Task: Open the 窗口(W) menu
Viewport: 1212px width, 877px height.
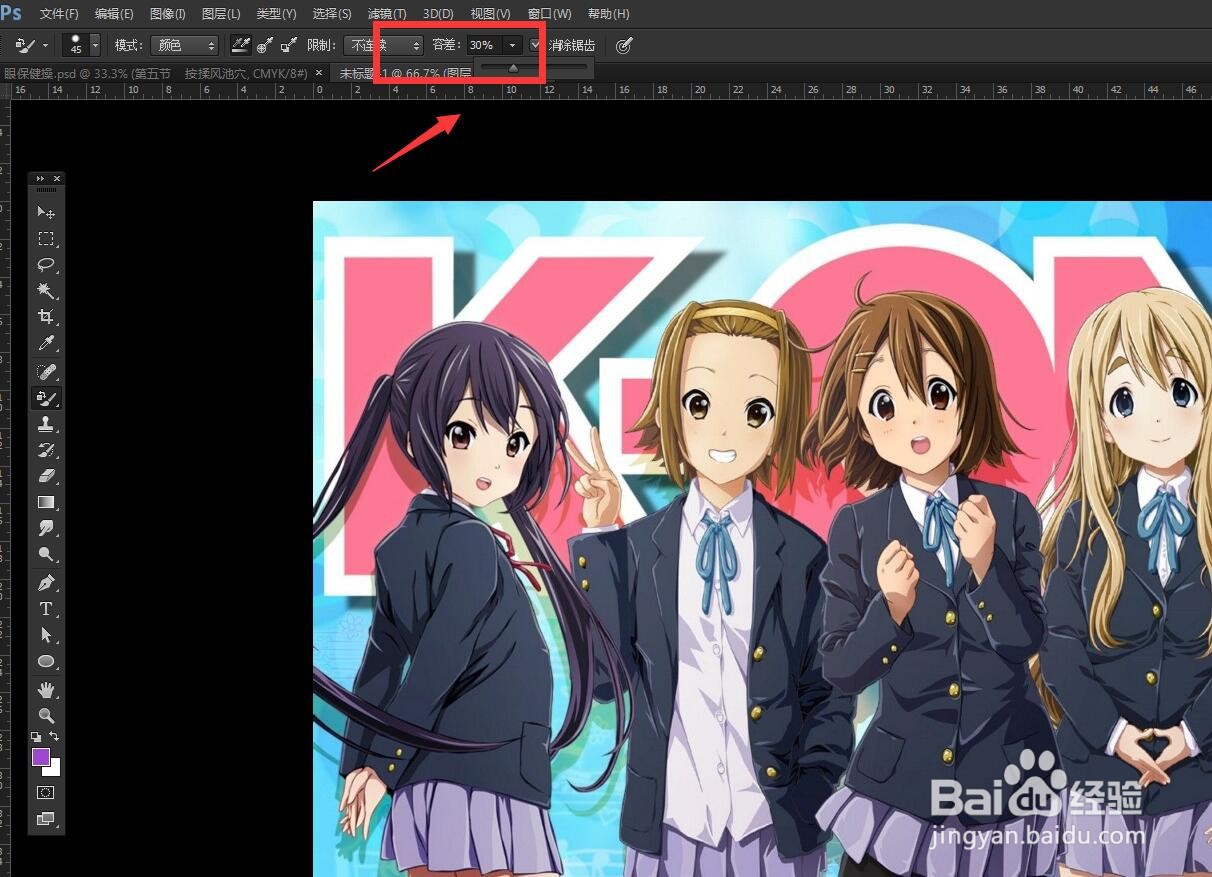Action: pyautogui.click(x=549, y=14)
